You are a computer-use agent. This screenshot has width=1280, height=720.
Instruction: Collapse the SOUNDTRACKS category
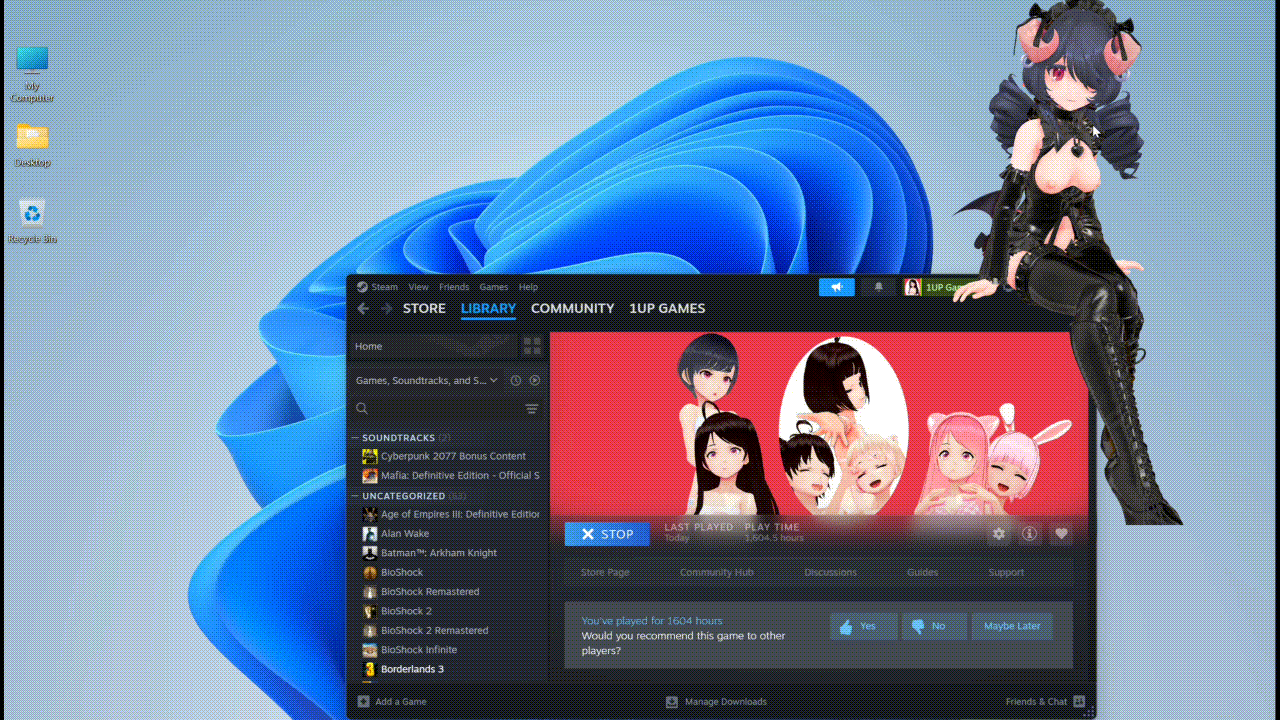click(355, 438)
